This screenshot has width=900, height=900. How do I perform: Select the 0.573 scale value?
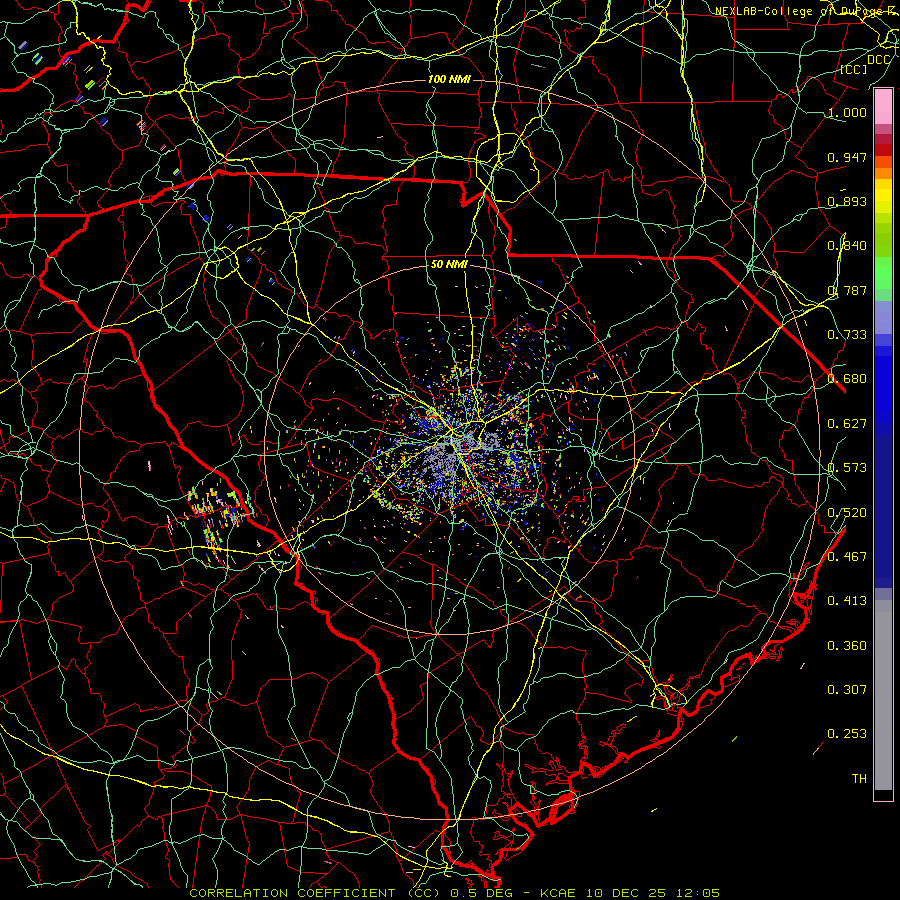pos(847,468)
